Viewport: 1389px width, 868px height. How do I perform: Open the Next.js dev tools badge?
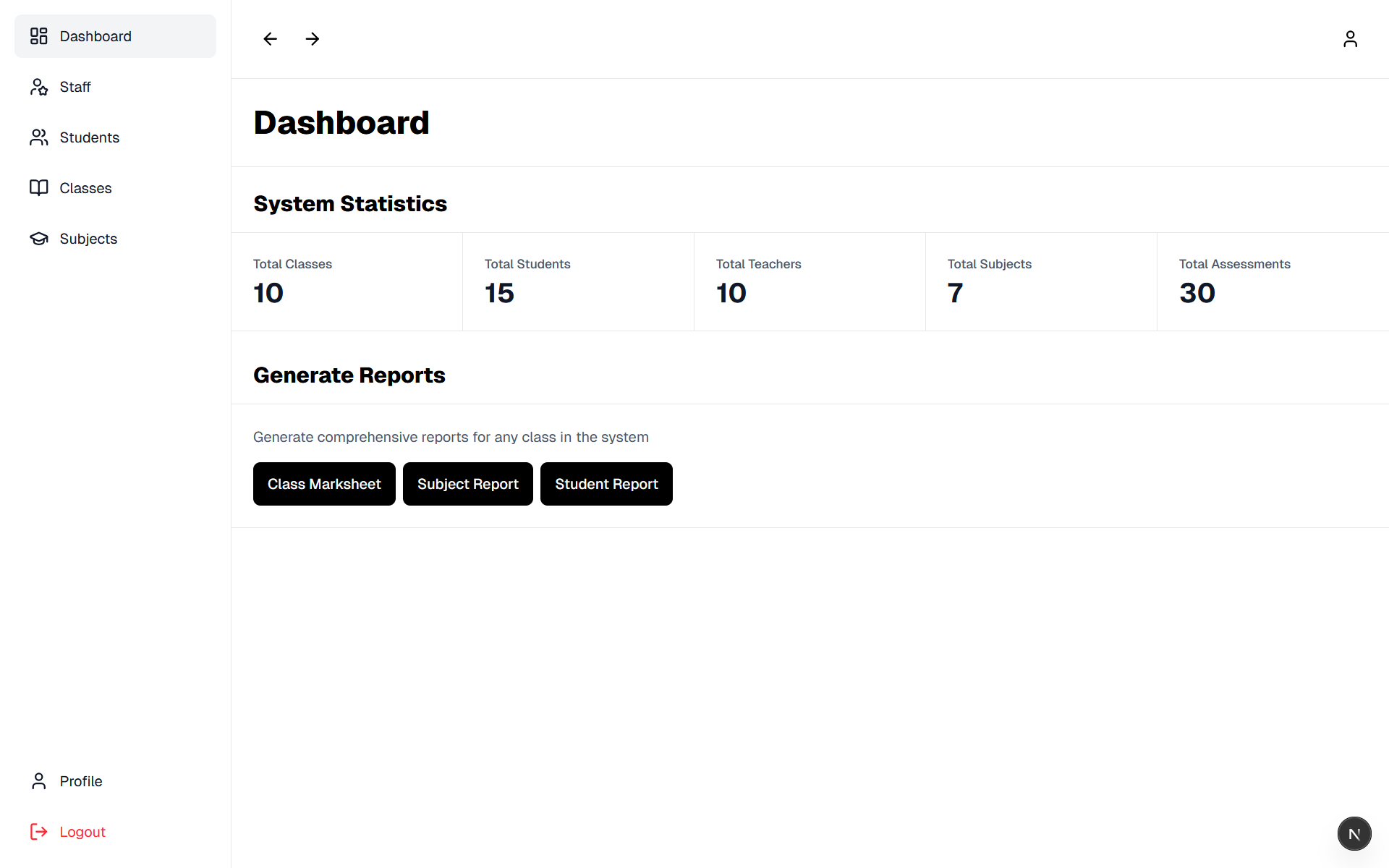(x=1354, y=834)
